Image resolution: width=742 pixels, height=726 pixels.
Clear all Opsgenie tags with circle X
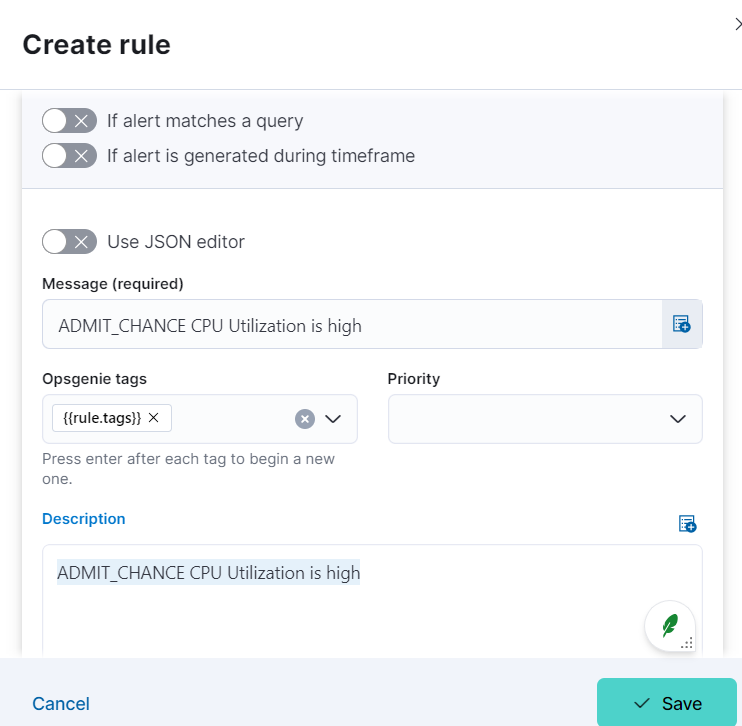[x=305, y=419]
